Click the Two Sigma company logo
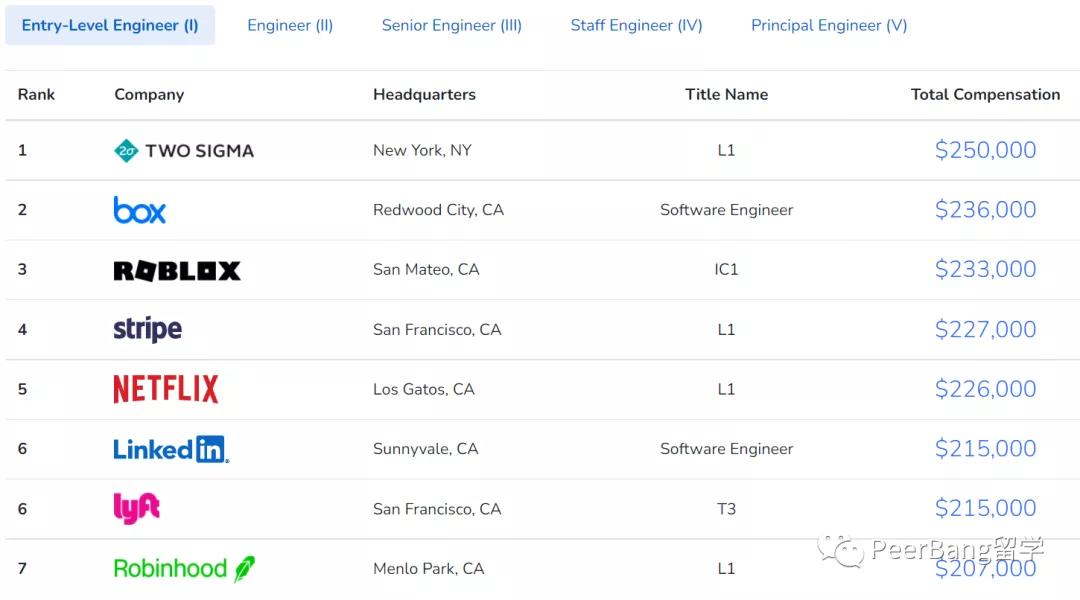Screen dimensions: 1080x600 tap(184, 151)
